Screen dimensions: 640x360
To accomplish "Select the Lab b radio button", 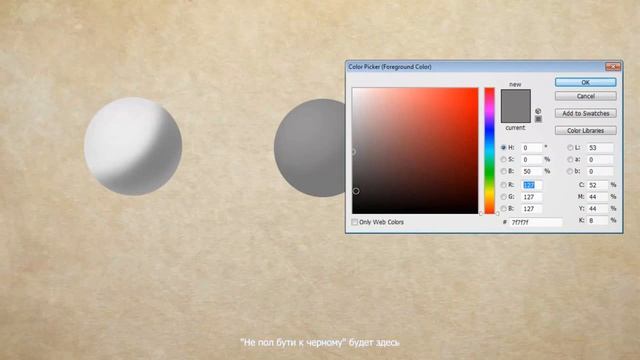I will [570, 171].
